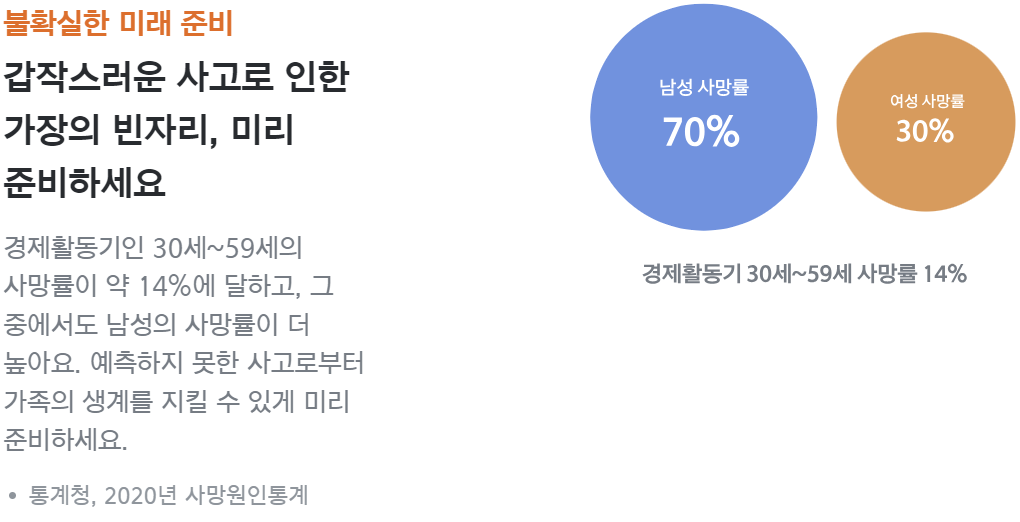Click the 남성 사망률 label
This screenshot has width=1020, height=522.
coord(704,87)
